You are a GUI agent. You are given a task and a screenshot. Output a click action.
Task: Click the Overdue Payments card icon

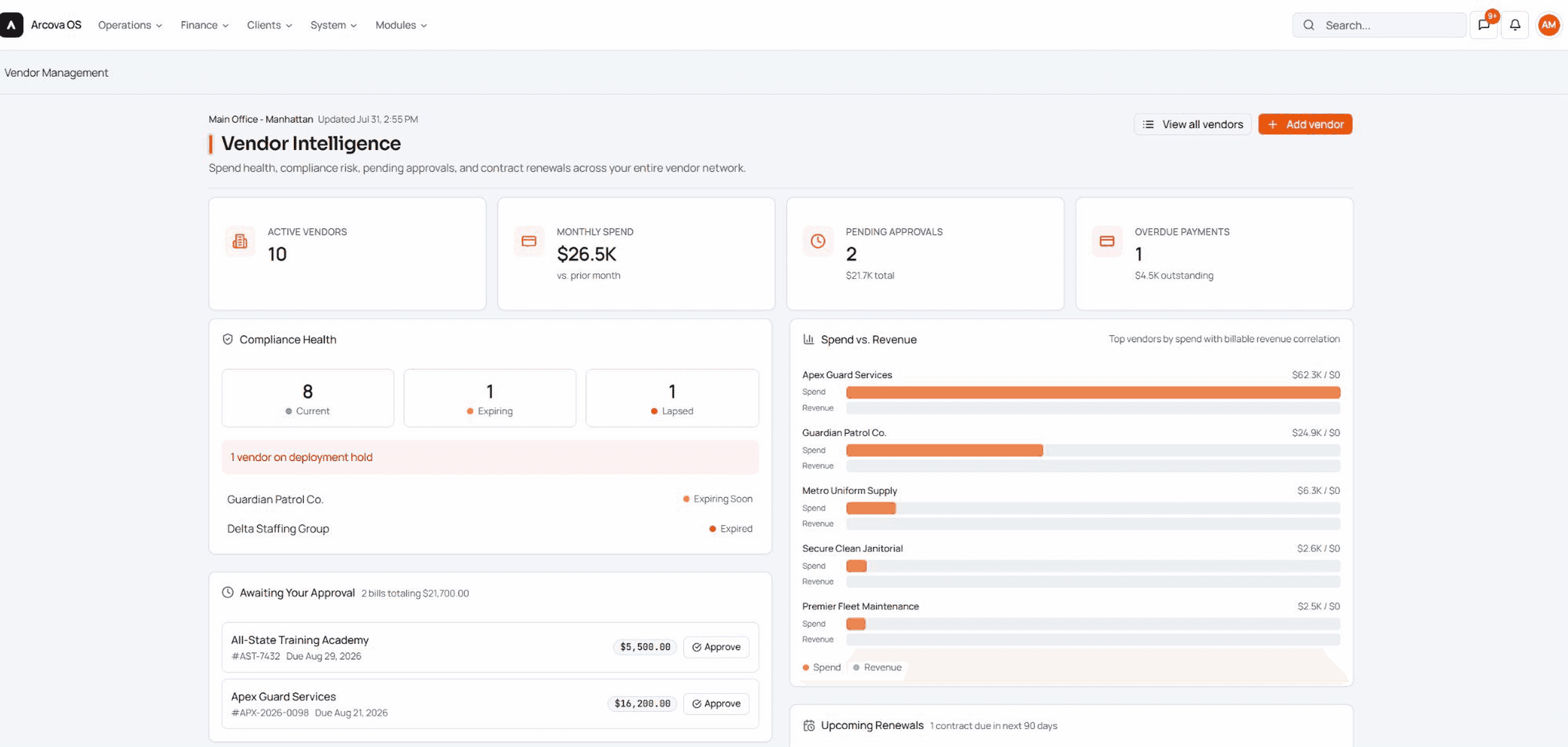click(1107, 241)
